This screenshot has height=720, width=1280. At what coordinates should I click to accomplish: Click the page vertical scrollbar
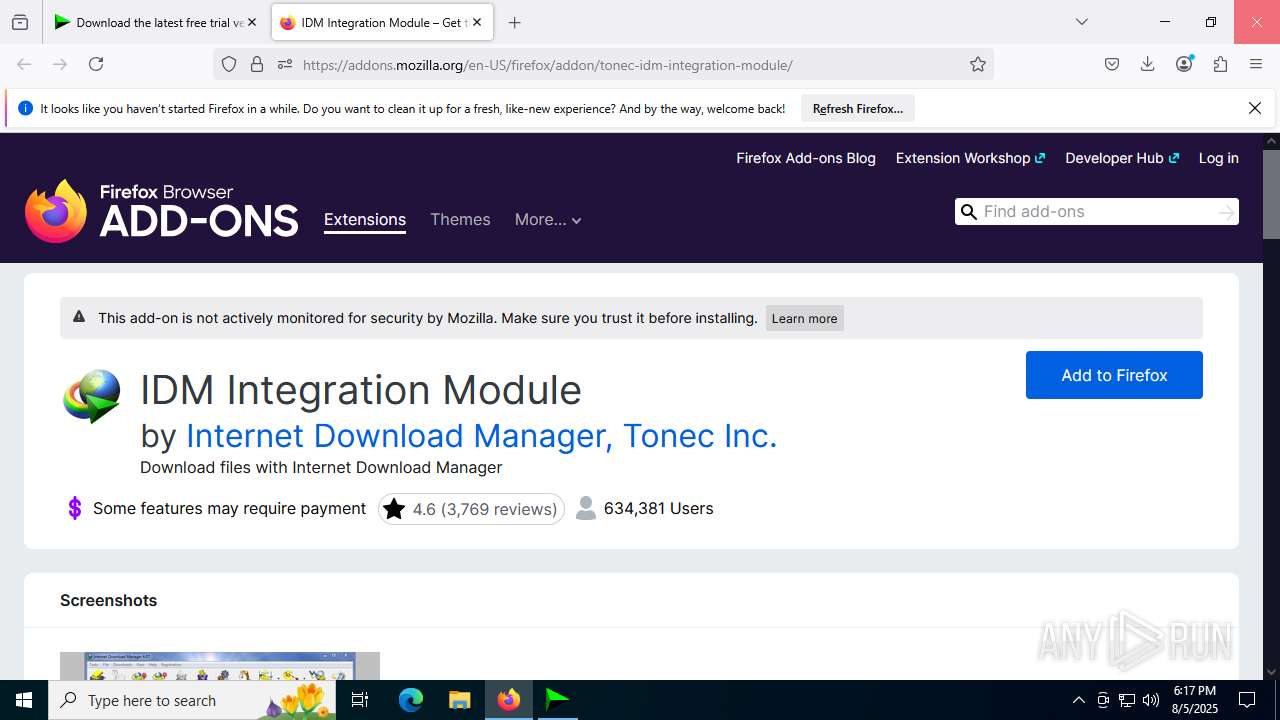point(1271,194)
